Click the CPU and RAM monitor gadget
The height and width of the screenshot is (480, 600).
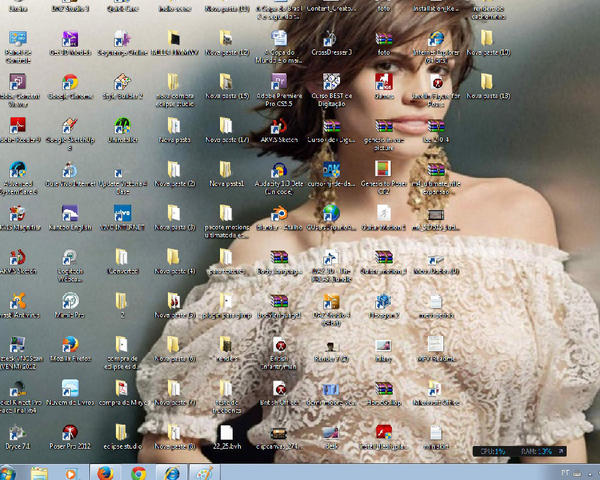tap(519, 451)
